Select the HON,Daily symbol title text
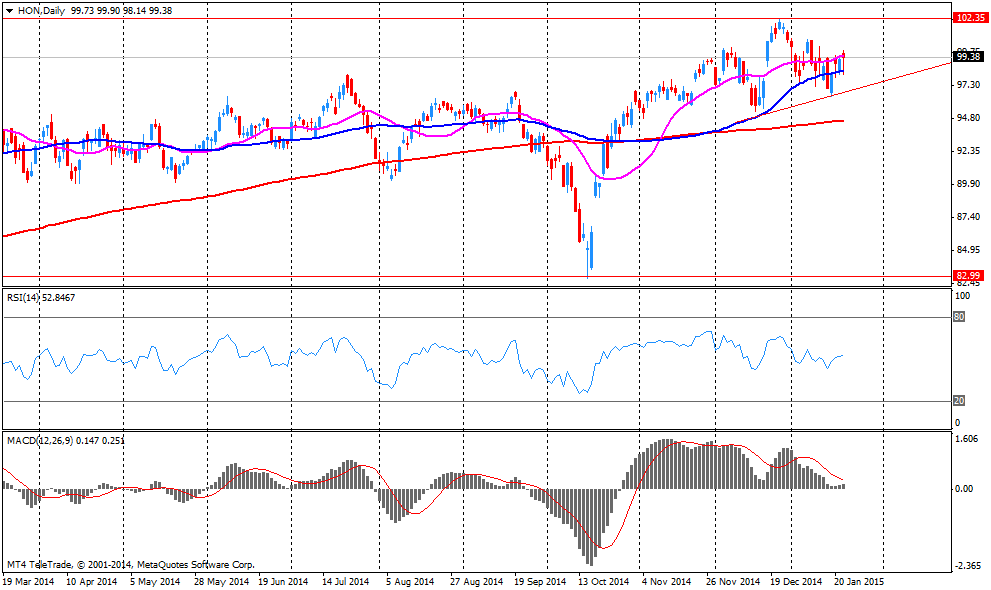This screenshot has height=590, width=991. point(41,11)
